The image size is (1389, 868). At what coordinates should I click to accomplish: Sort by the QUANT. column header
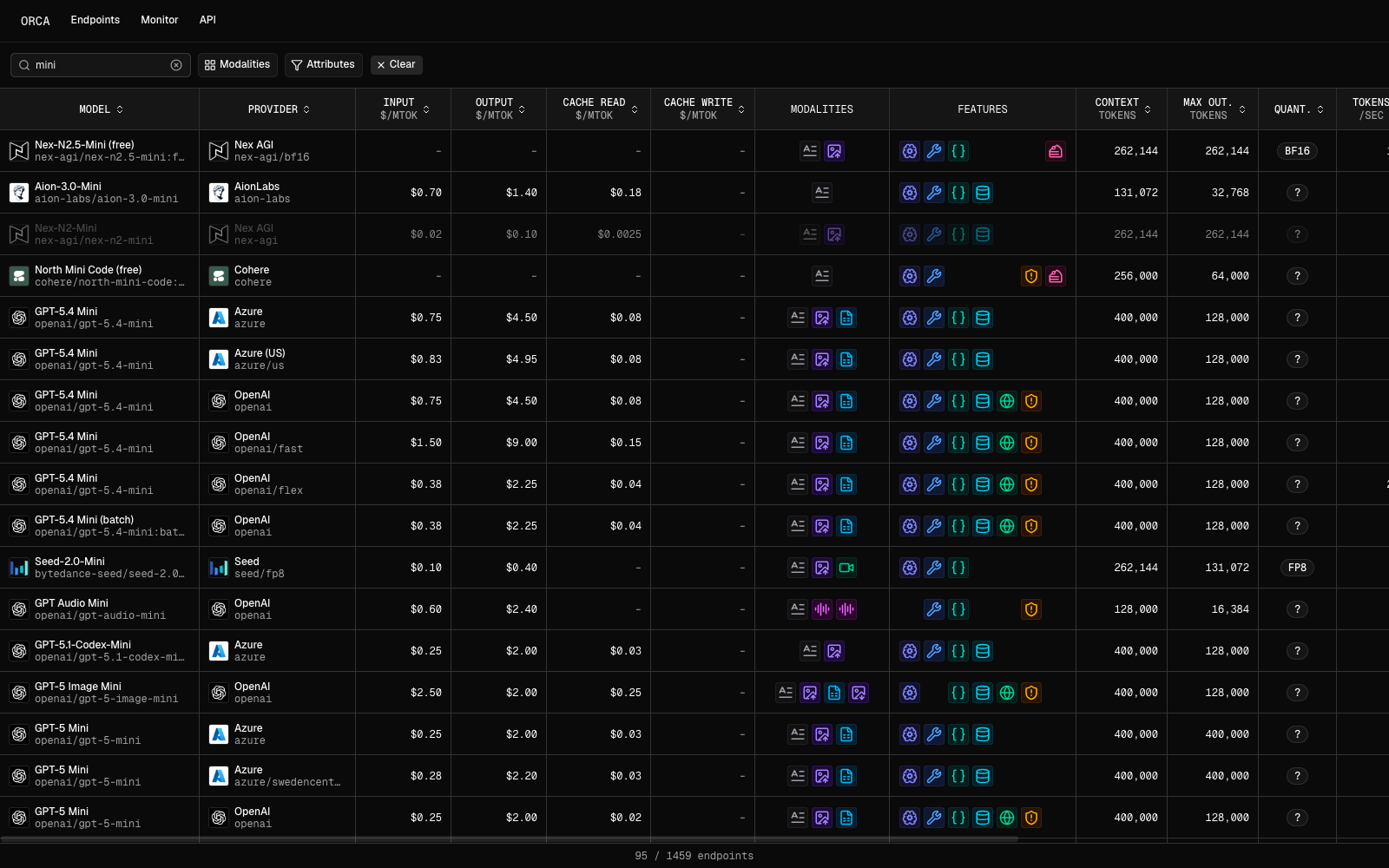coord(1299,109)
